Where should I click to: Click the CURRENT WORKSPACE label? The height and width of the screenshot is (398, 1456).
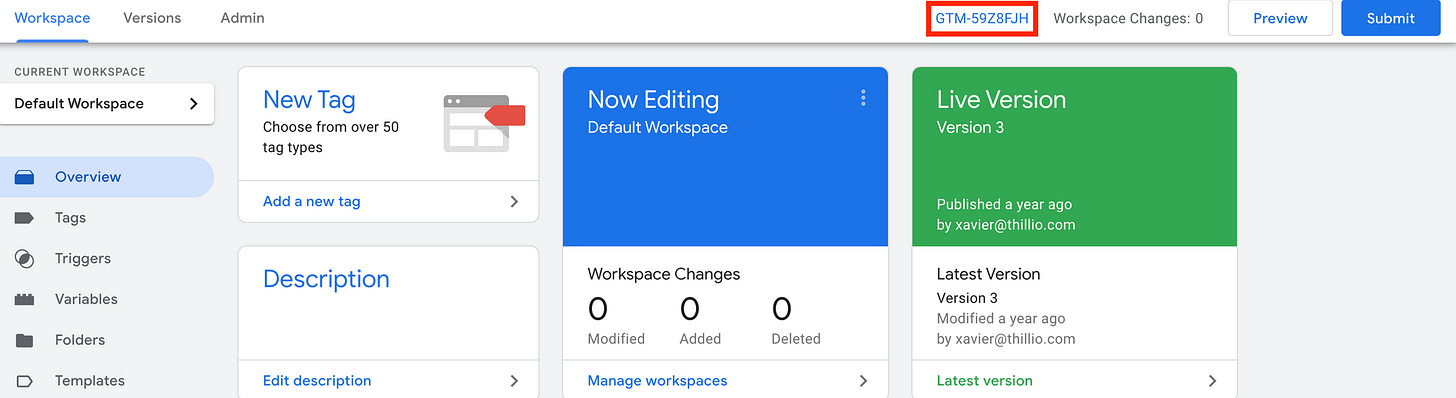coord(80,72)
